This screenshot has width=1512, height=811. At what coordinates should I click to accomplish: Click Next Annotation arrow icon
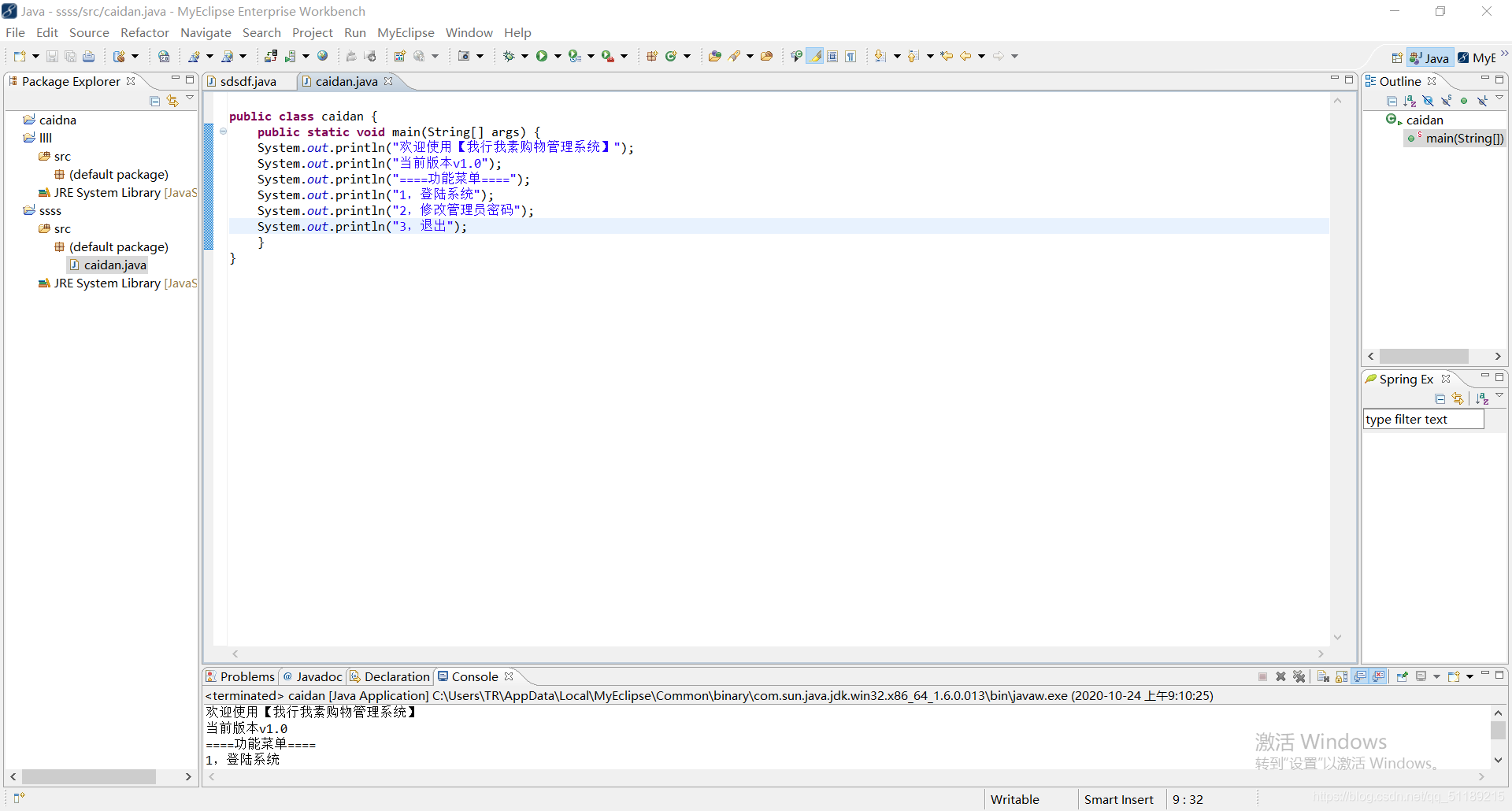(x=880, y=56)
